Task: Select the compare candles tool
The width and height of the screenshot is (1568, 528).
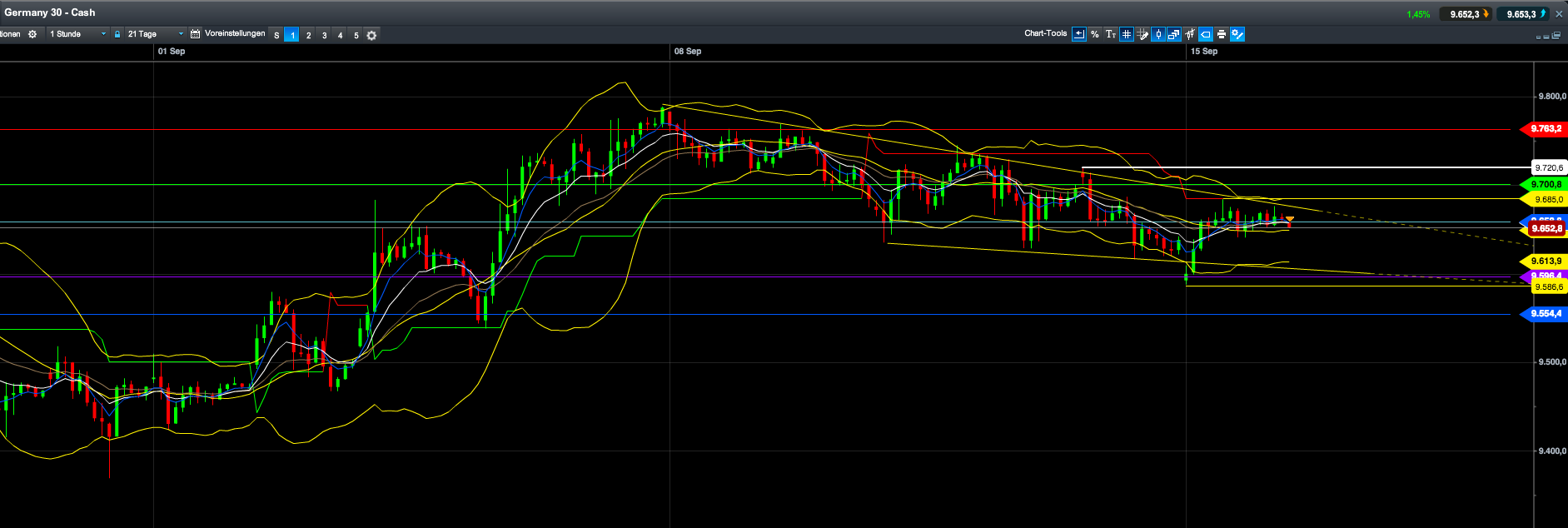Action: 1190,34
